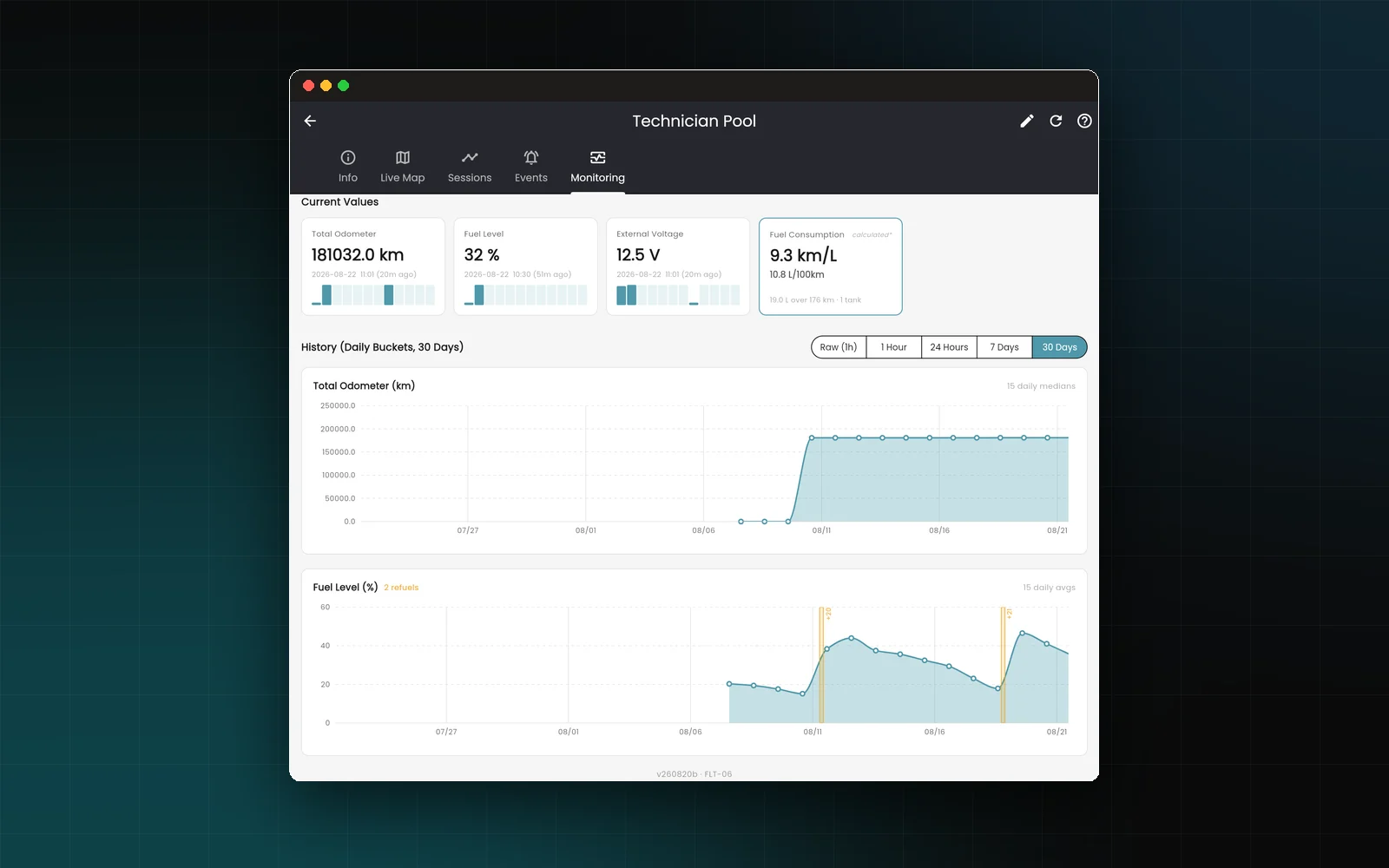Click the Live Map icon
The width and height of the screenshot is (1389, 868).
click(x=403, y=157)
